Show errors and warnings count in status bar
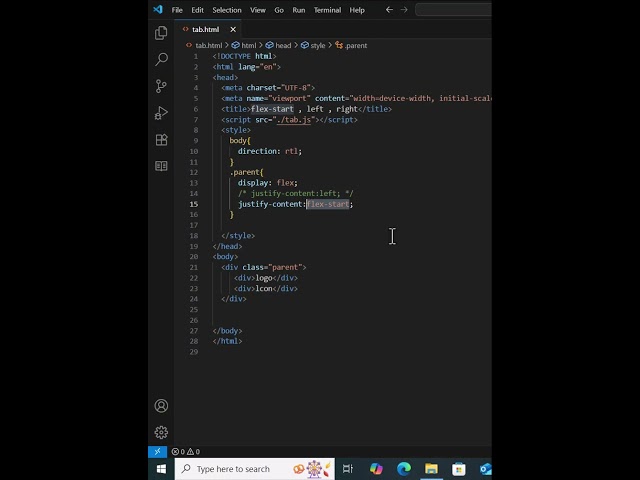The width and height of the screenshot is (640, 480). click(186, 451)
